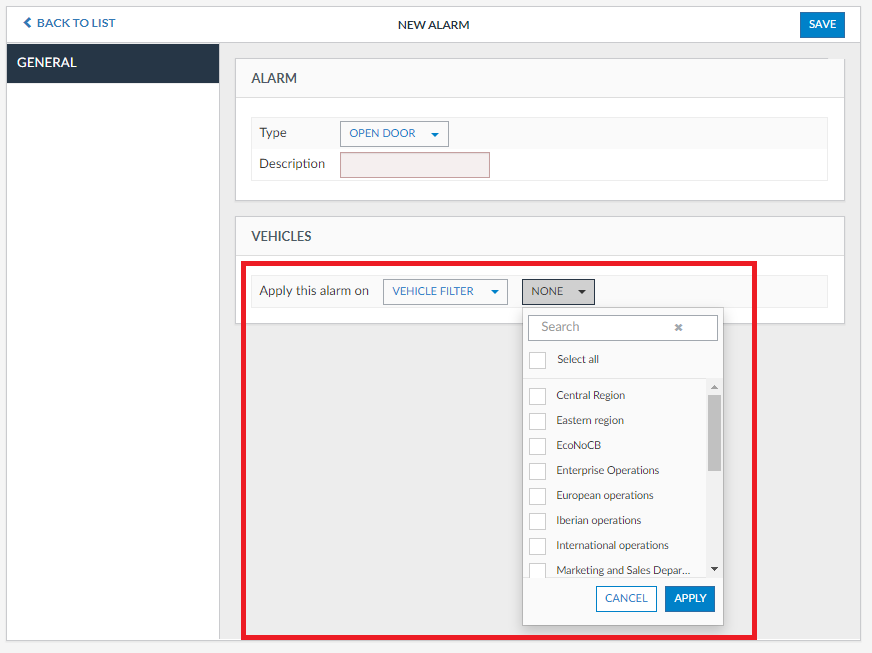Check the Iberian operations checkbox
Viewport: 872px width, 653px height.
pos(538,521)
